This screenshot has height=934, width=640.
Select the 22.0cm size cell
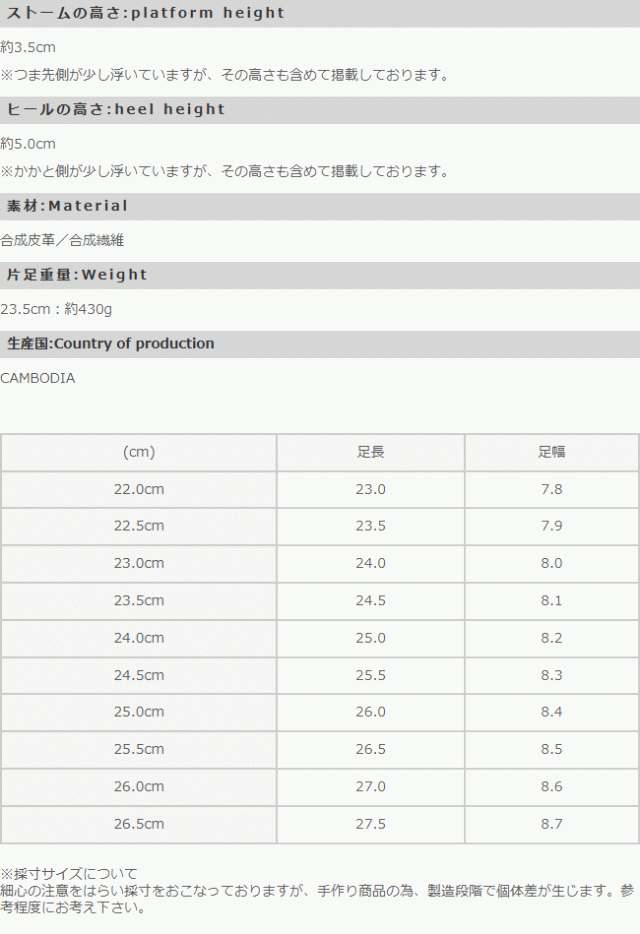coord(139,489)
